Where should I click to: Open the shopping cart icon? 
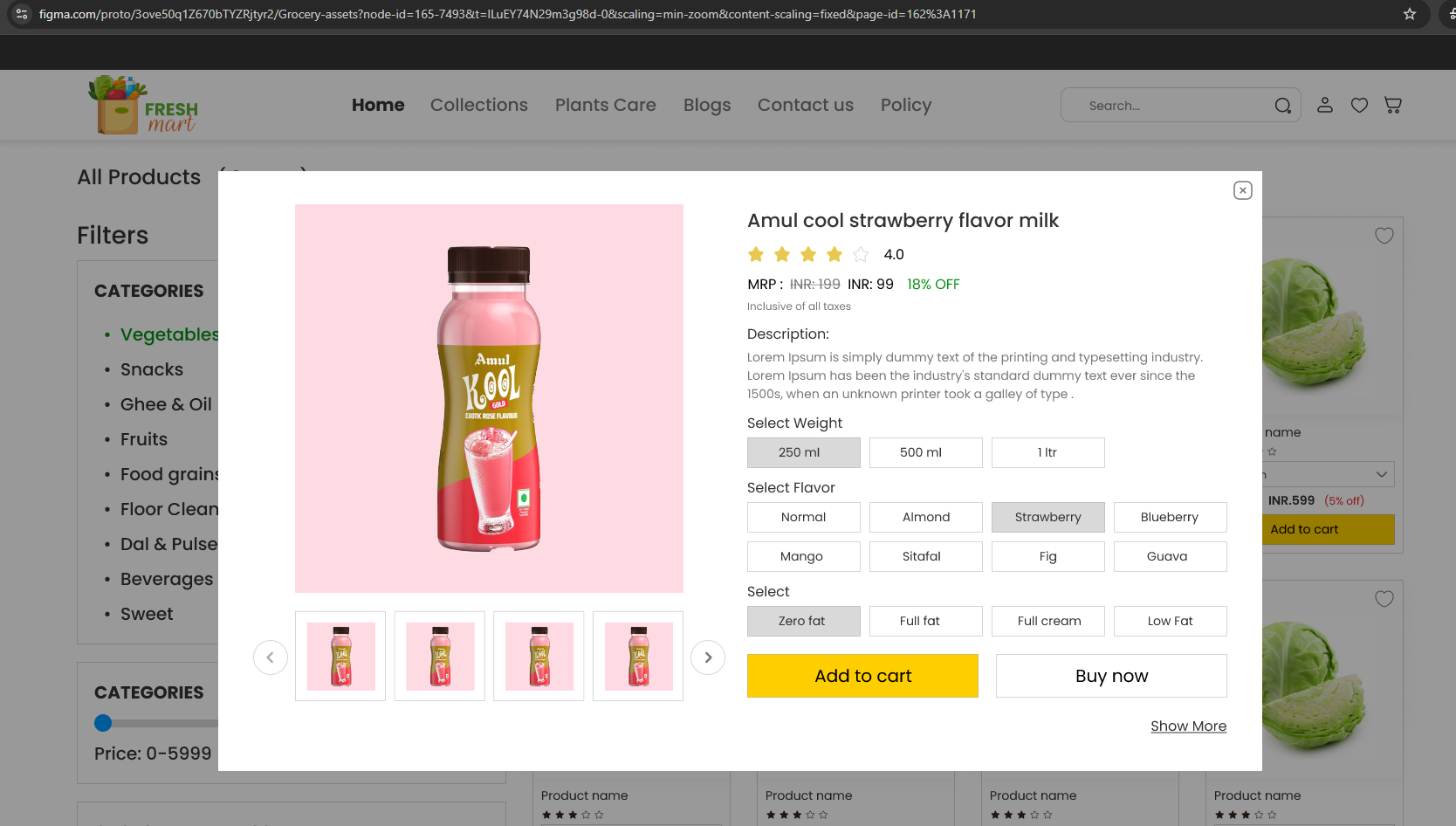tap(1393, 105)
